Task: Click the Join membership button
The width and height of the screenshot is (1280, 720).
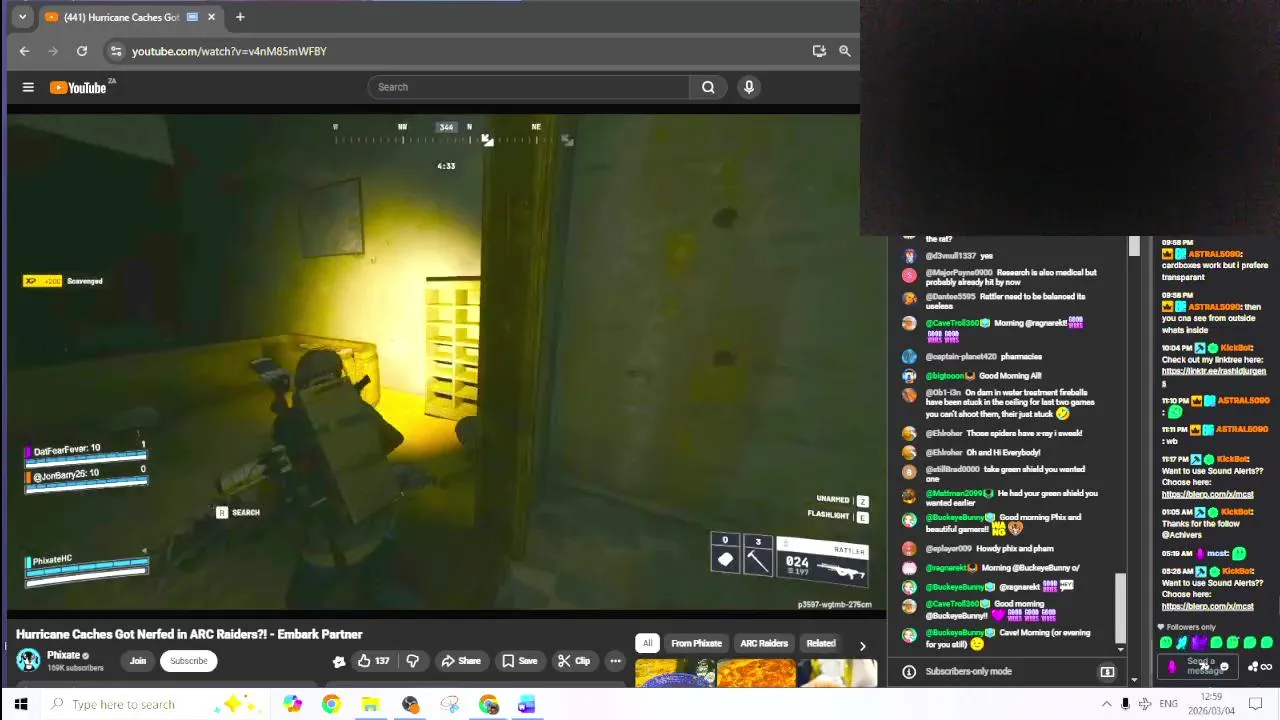Action: point(138,661)
